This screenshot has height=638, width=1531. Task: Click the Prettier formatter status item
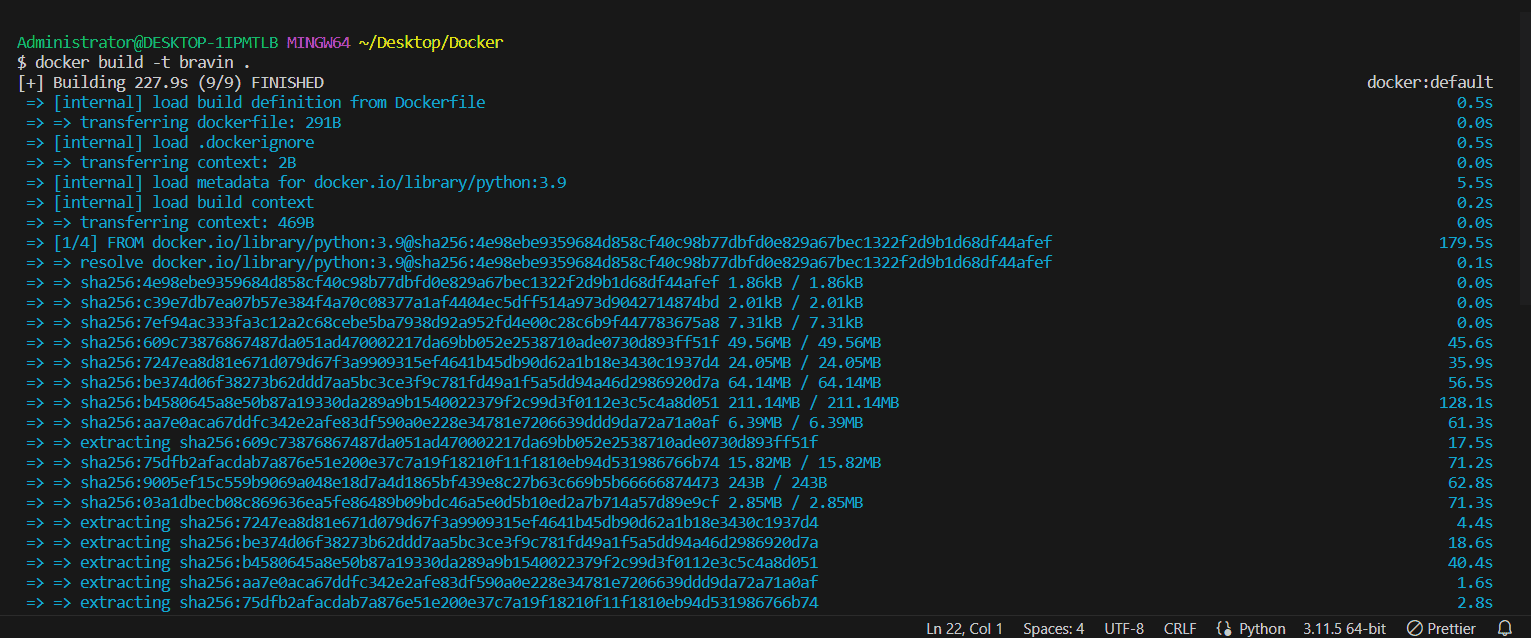tap(1441, 628)
